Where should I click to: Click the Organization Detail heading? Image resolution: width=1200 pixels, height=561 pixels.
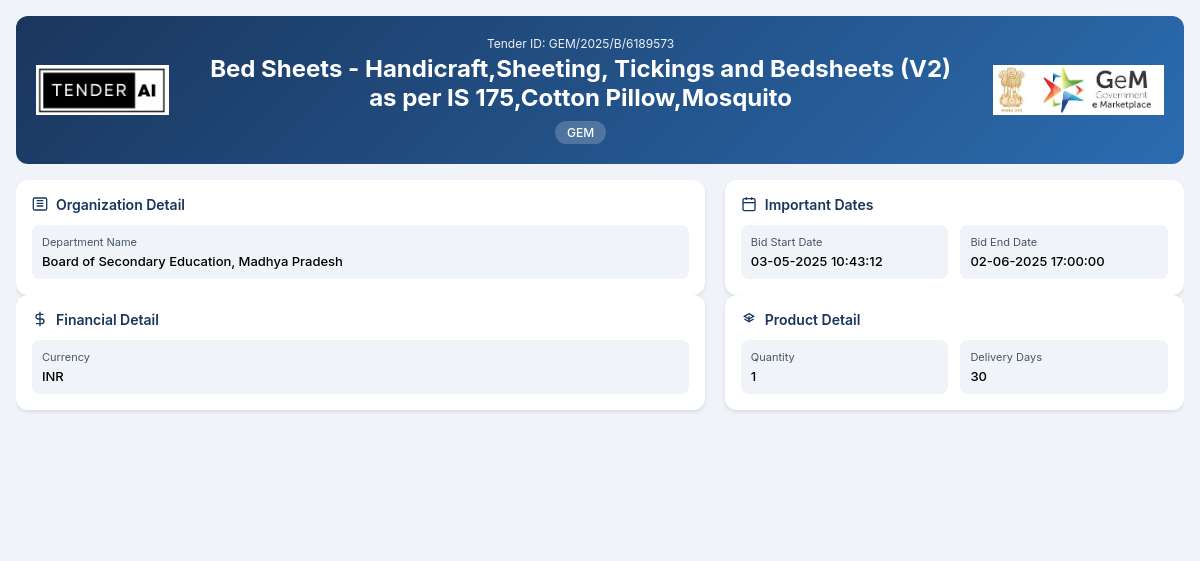(120, 205)
